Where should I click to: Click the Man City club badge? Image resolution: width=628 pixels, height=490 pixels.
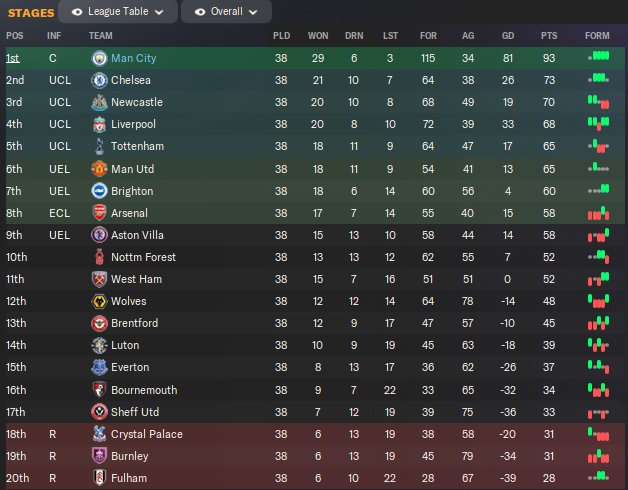[x=99, y=58]
